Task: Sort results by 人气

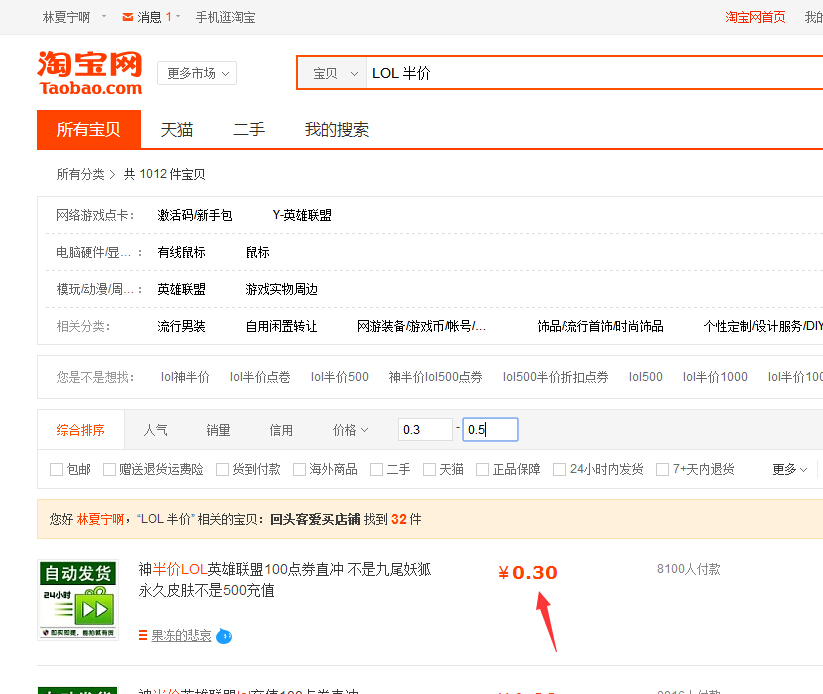Action: click(x=155, y=430)
